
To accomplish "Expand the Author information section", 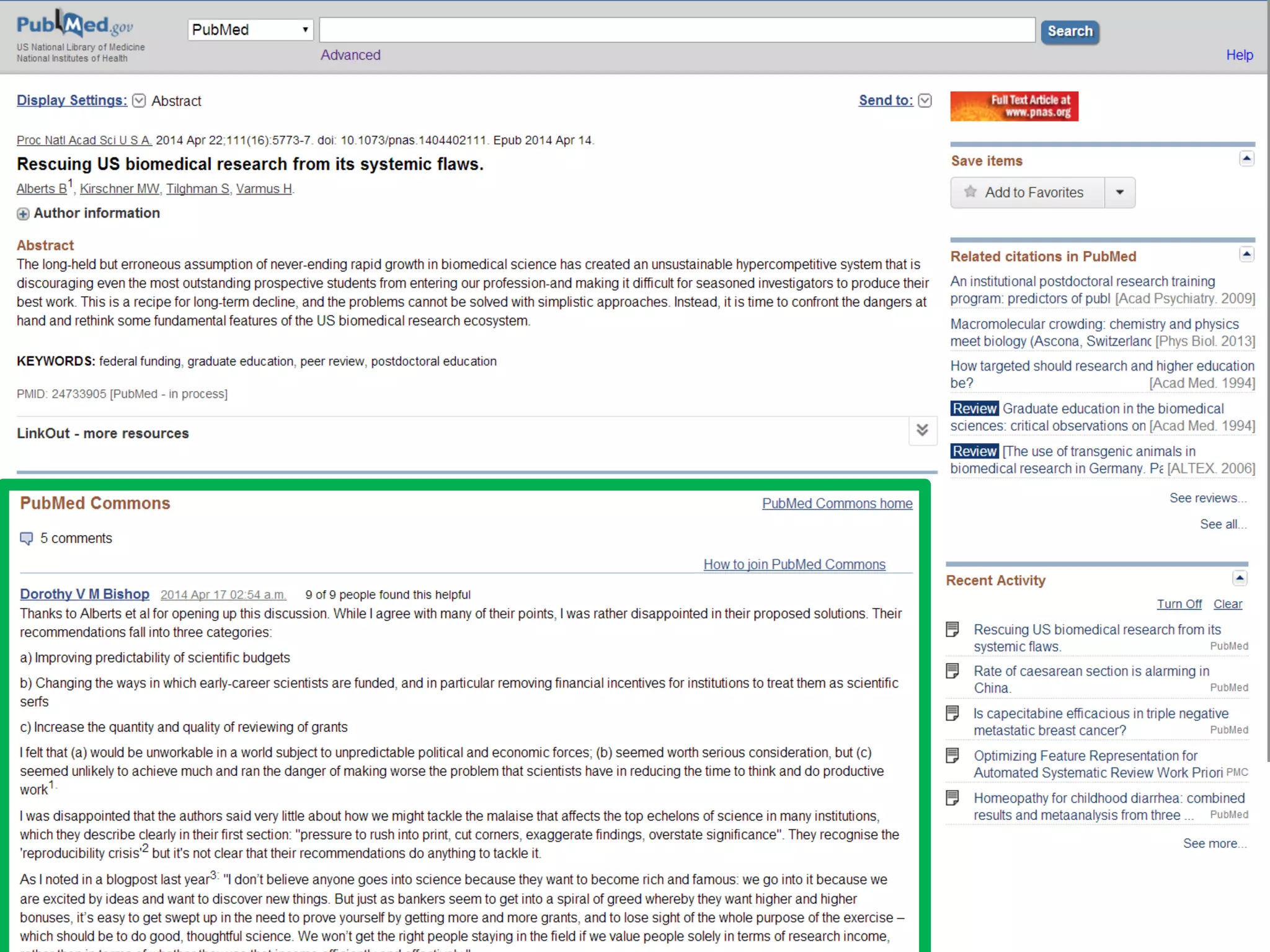I will [23, 214].
